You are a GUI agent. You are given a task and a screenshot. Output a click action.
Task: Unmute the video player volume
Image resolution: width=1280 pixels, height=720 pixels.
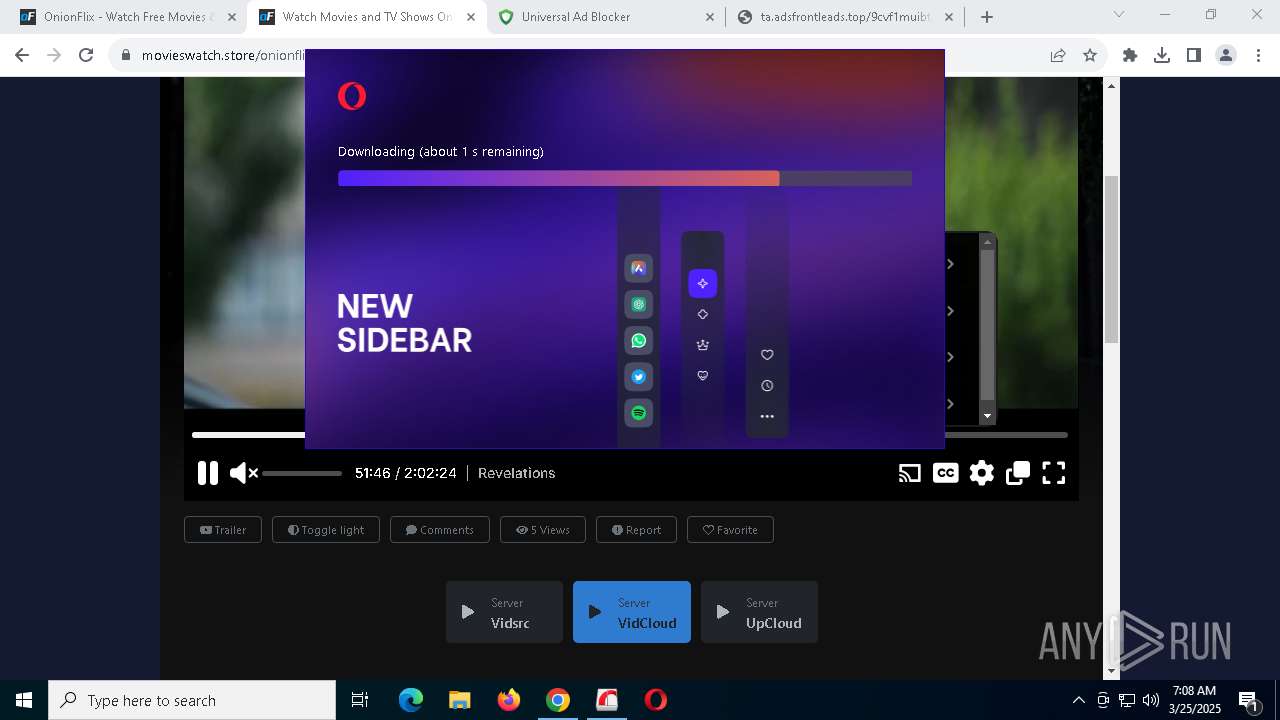click(243, 473)
